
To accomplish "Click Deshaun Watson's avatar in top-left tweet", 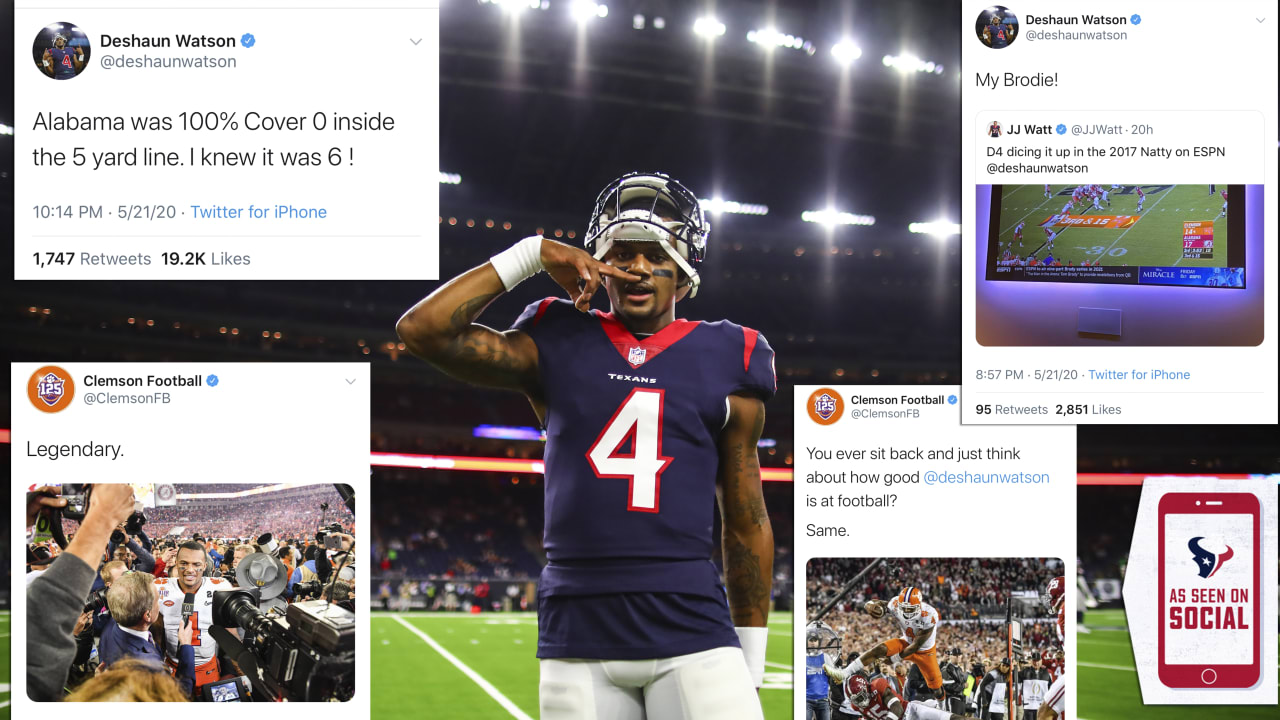I will [62, 50].
